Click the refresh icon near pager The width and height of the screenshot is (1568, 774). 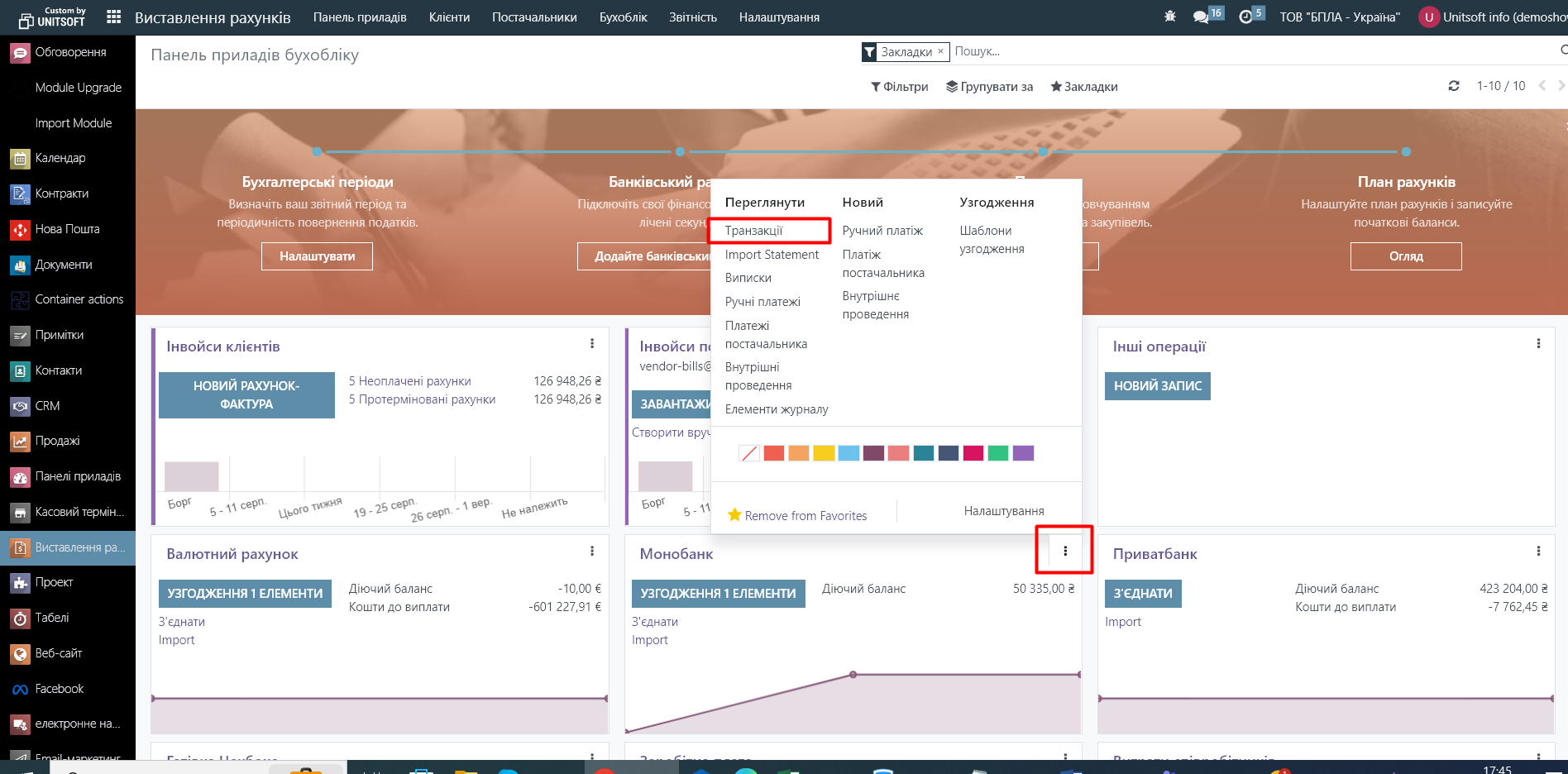1454,86
